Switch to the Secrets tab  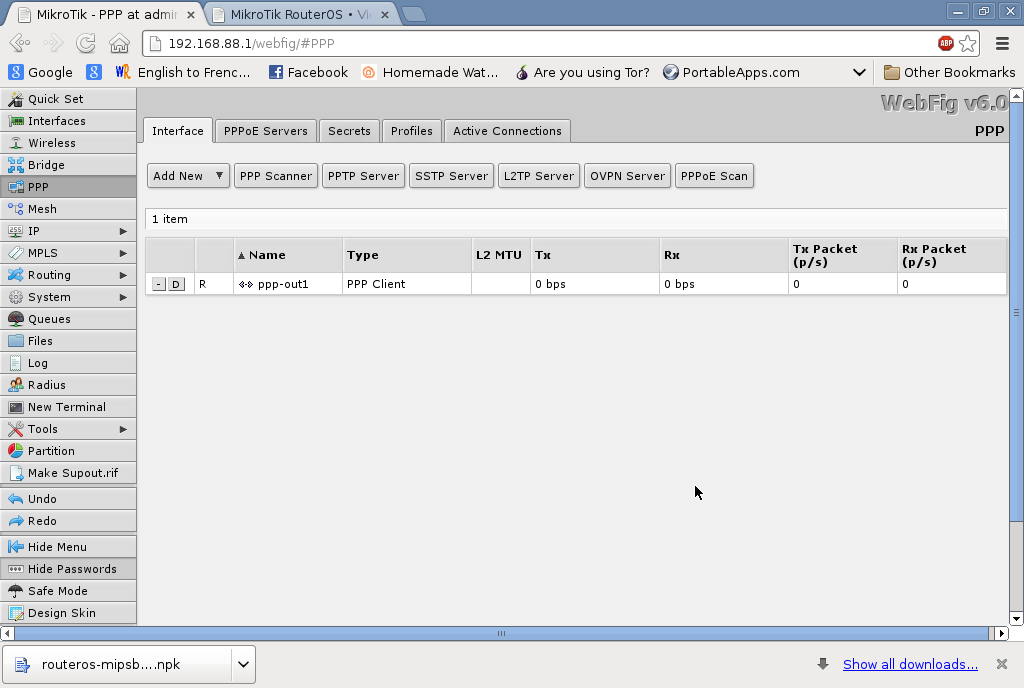point(349,130)
